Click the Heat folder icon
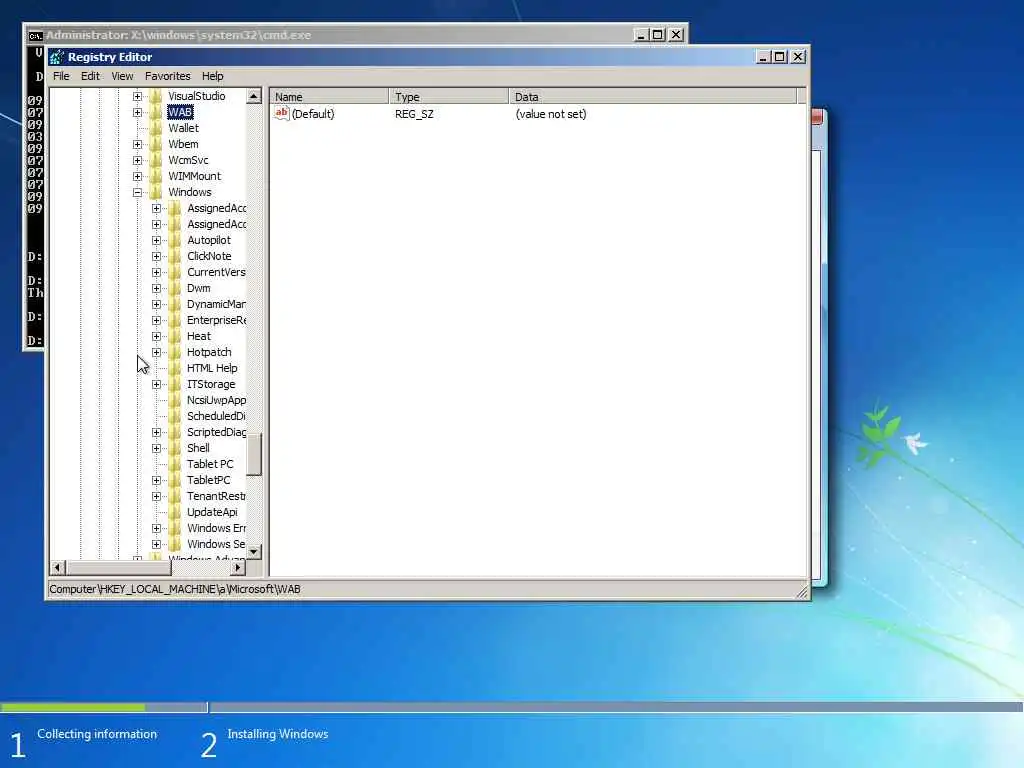 (174, 336)
